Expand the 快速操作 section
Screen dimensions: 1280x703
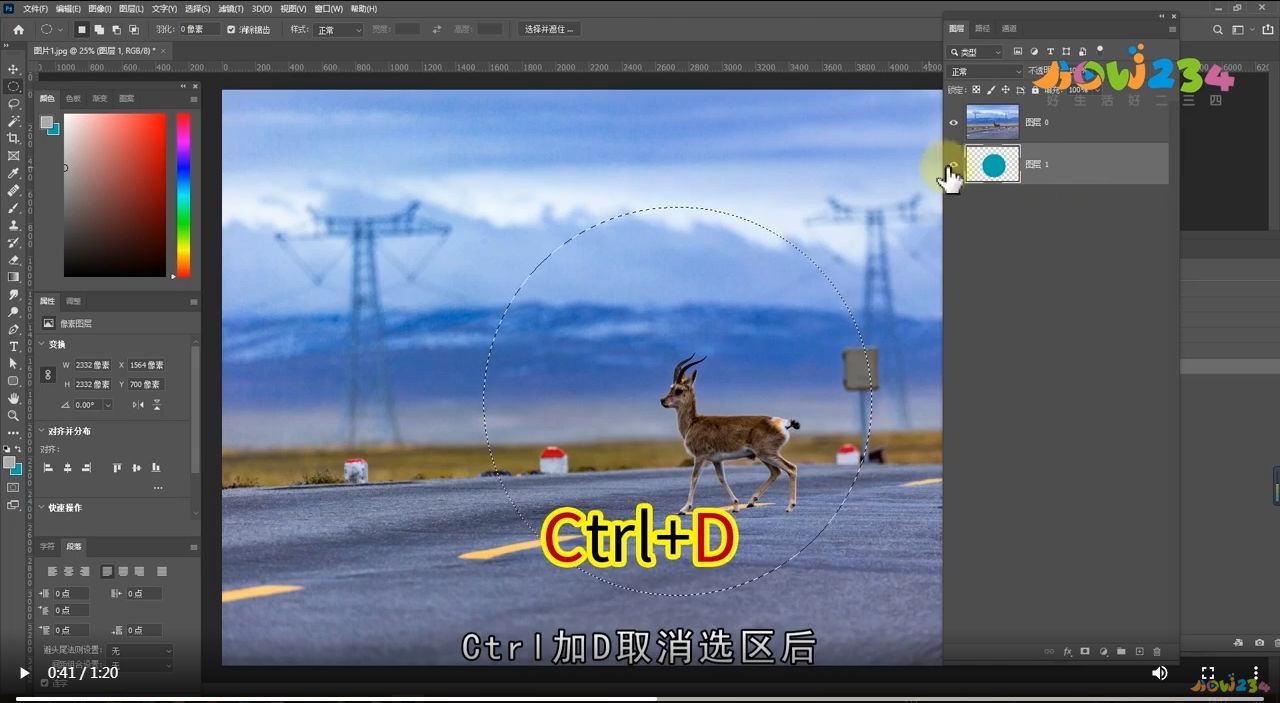pos(42,508)
